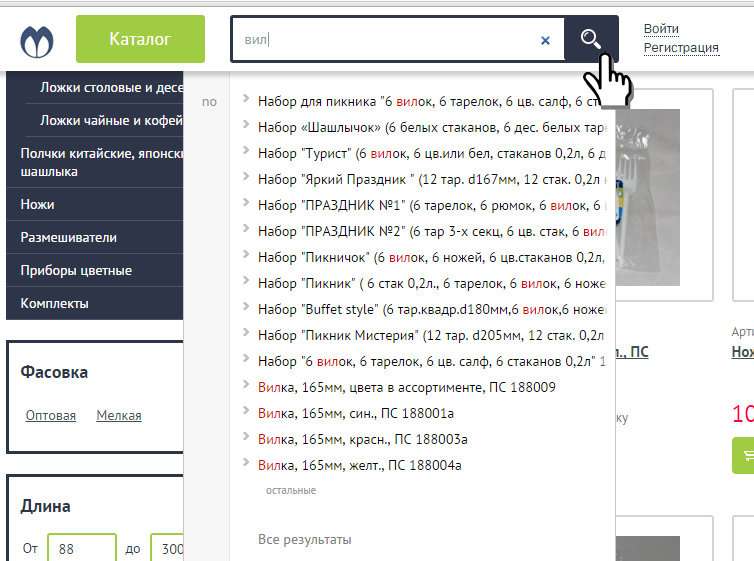Choose suggestion Набор "Buffet style"

tap(431, 309)
